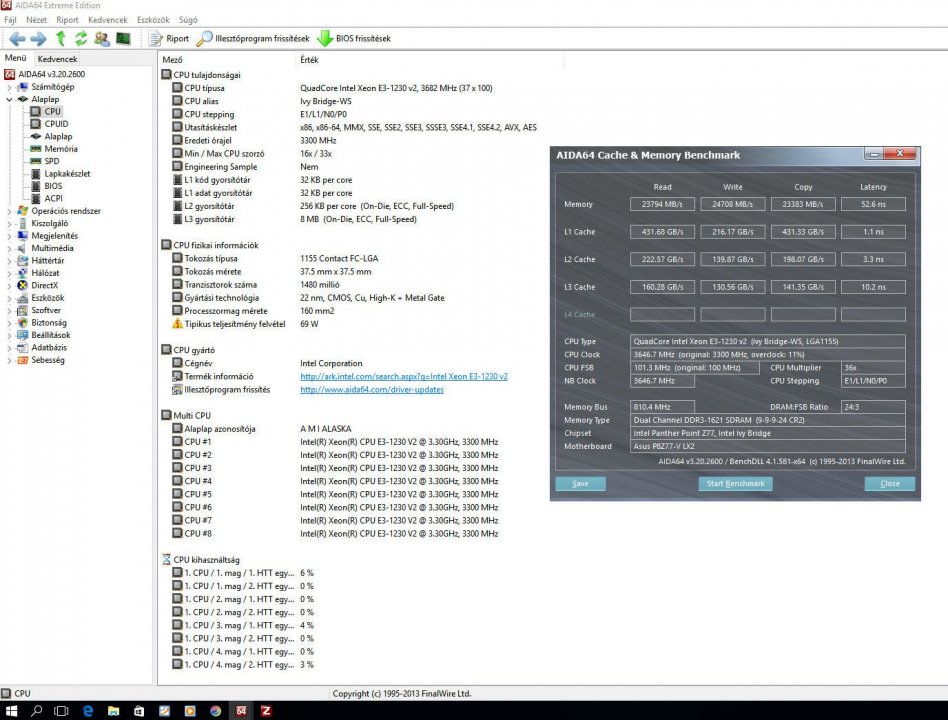Expand the Hálózat tree node
The image size is (948, 720).
click(x=9, y=273)
